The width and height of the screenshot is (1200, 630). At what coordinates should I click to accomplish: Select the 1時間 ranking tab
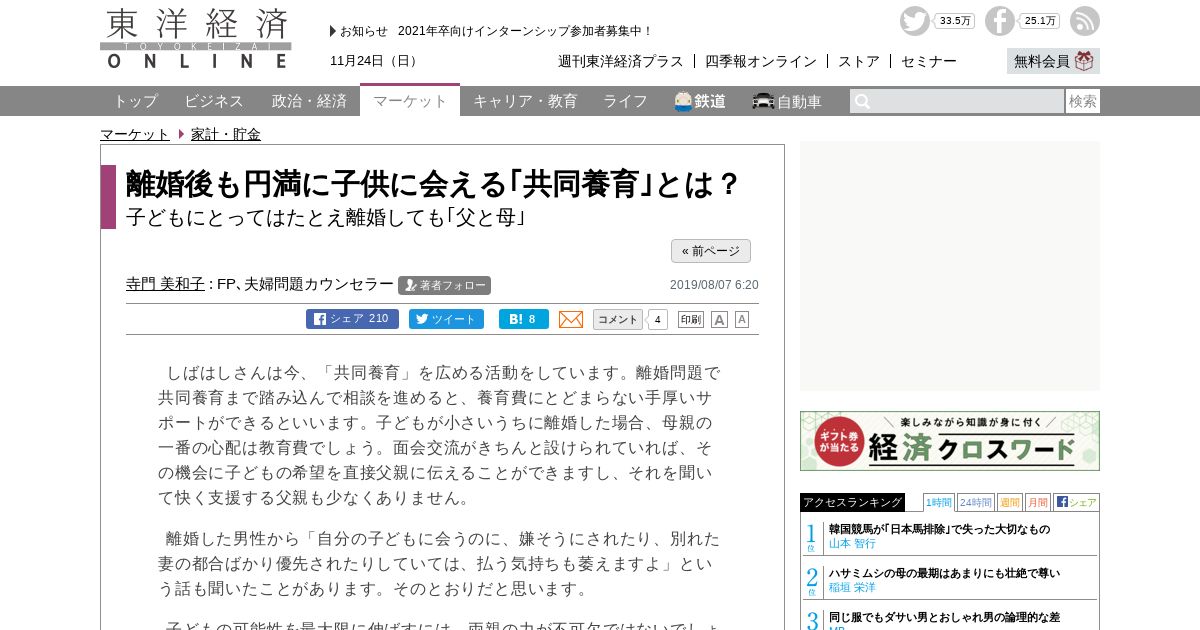tap(939, 502)
